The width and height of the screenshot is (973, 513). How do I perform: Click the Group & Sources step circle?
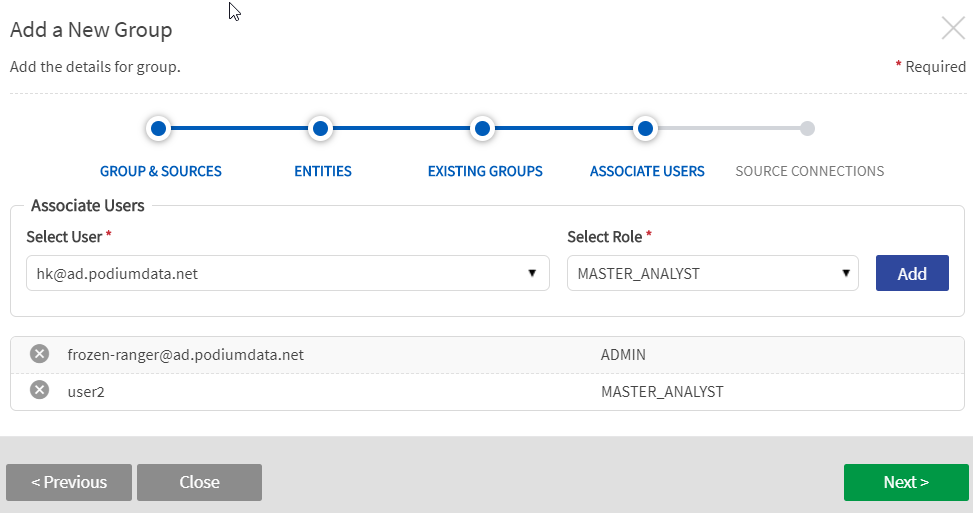coord(158,128)
